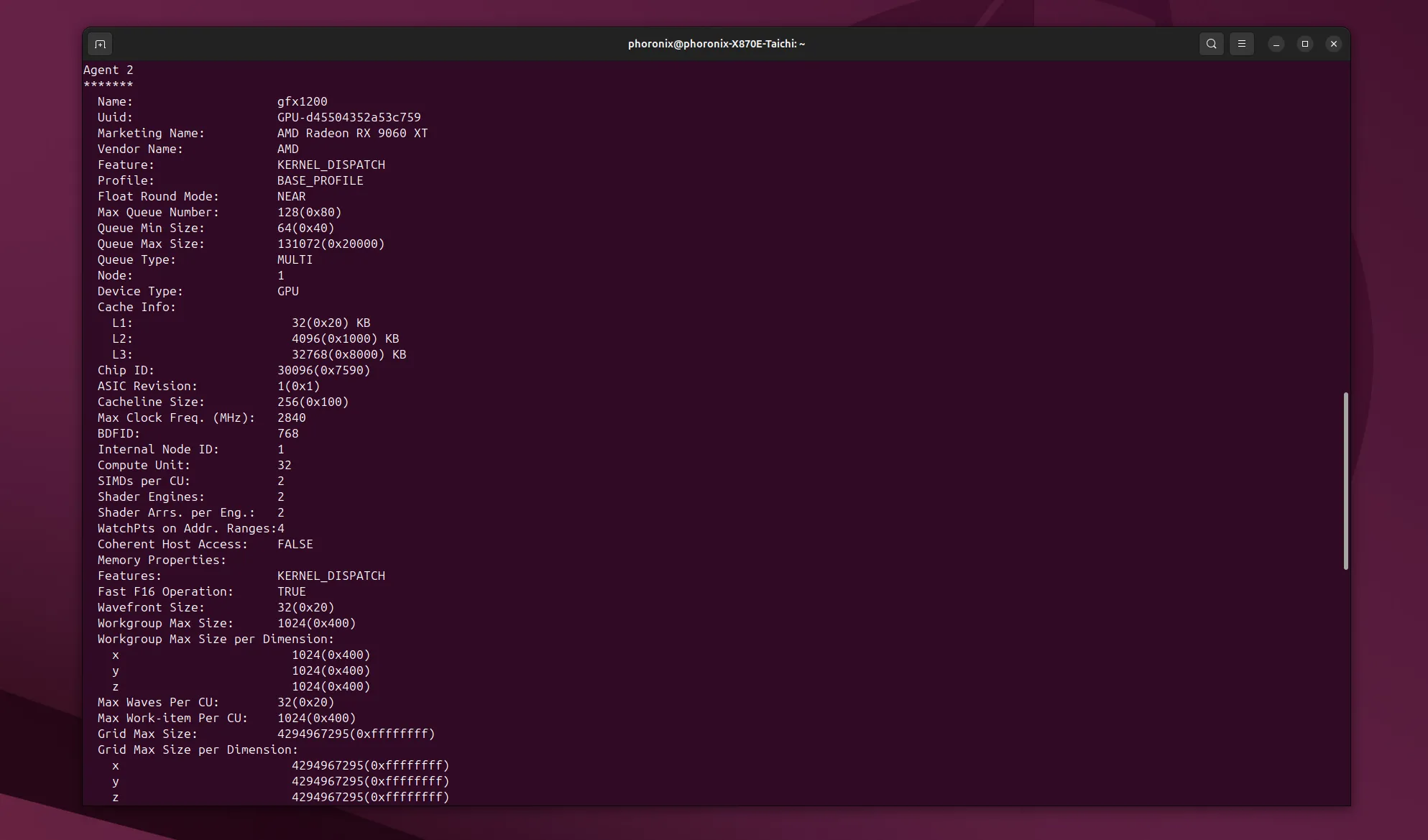
Task: Click the terminal search icon
Action: coord(1211,44)
